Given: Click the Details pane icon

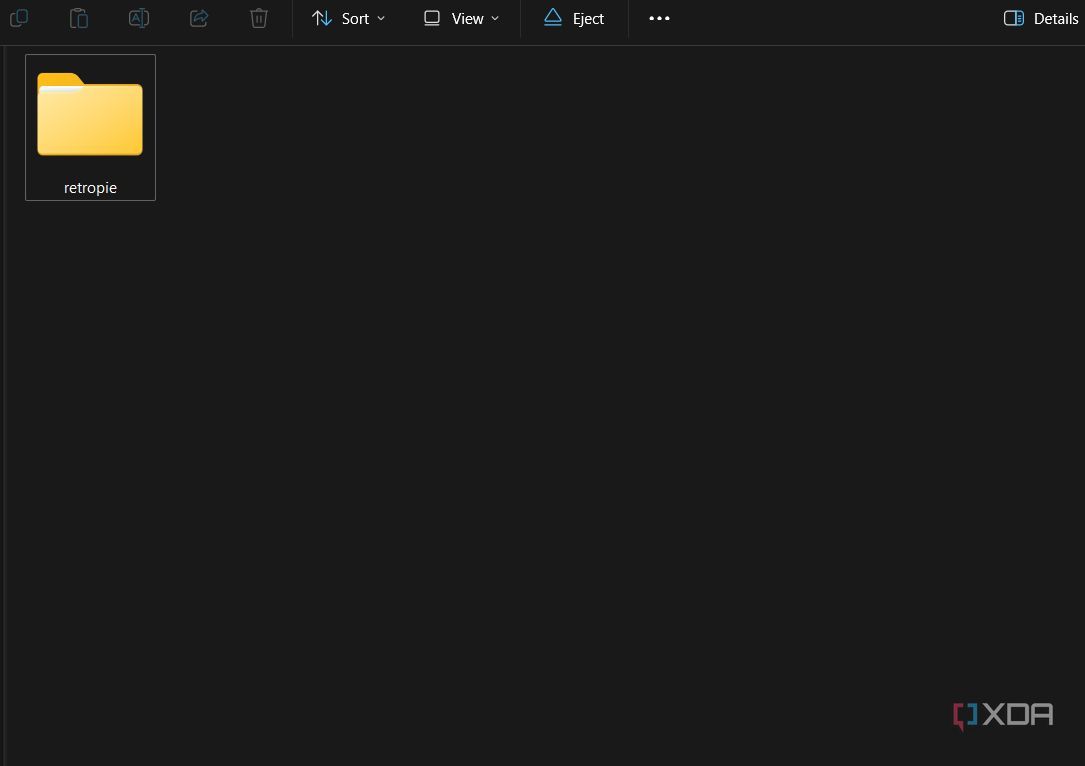Looking at the screenshot, I should pos(1013,18).
